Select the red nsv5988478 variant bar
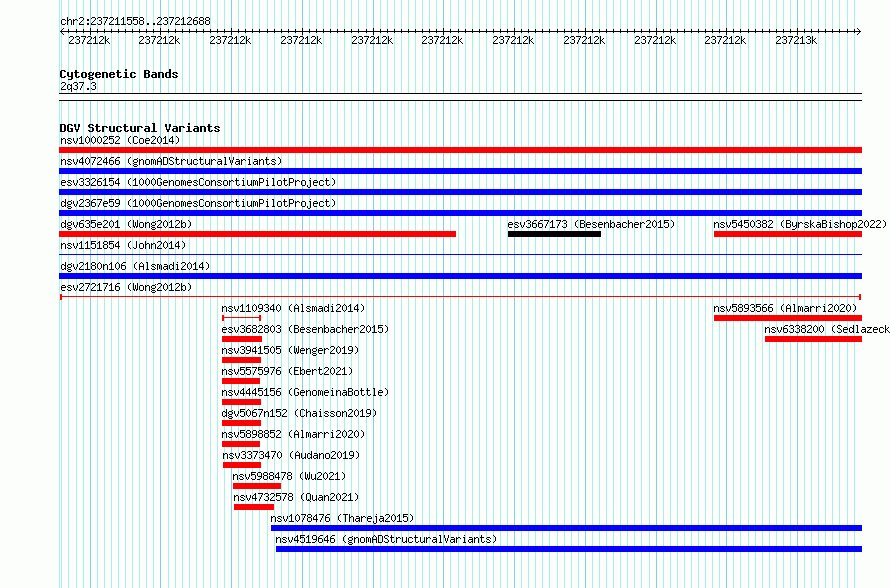The image size is (890, 588). 257,486
